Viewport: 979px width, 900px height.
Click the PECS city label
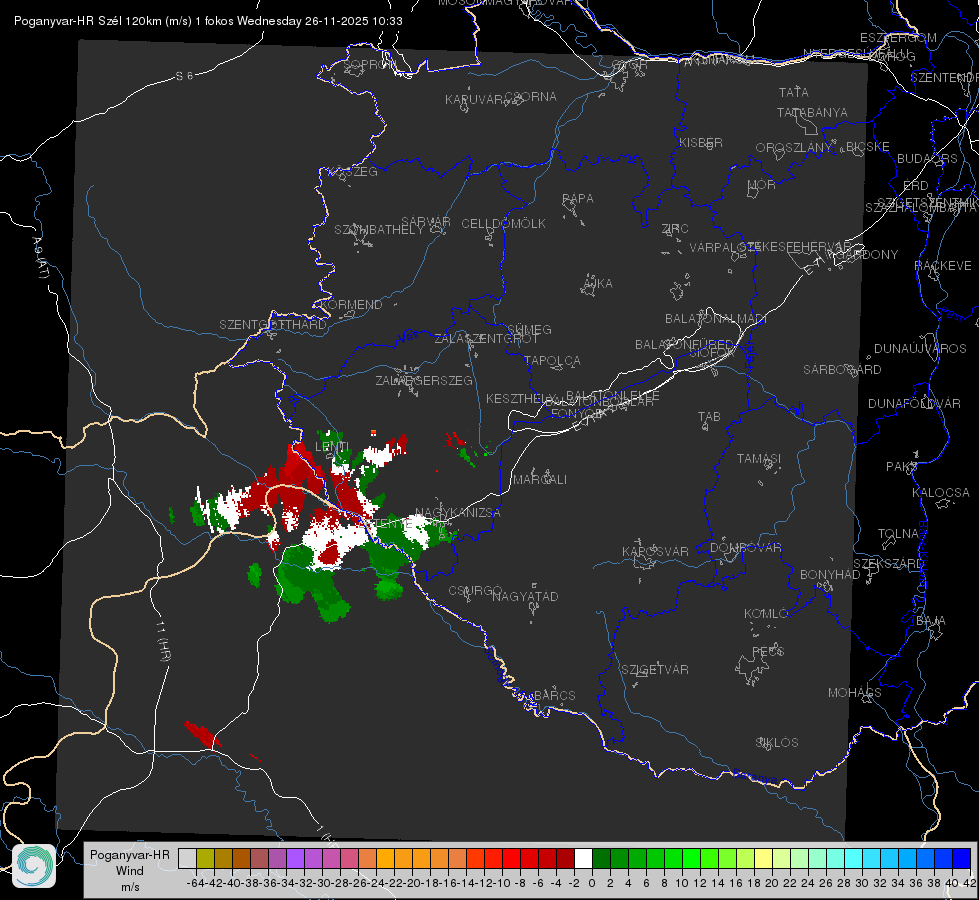[x=768, y=651]
